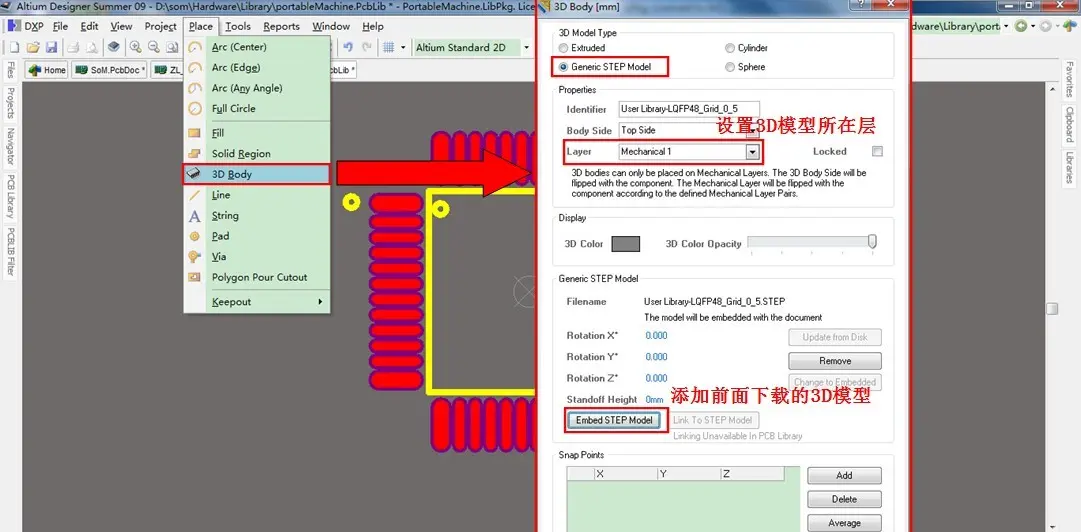Image resolution: width=1081 pixels, height=532 pixels.
Task: Select the Extruded model type radio
Action: click(564, 48)
